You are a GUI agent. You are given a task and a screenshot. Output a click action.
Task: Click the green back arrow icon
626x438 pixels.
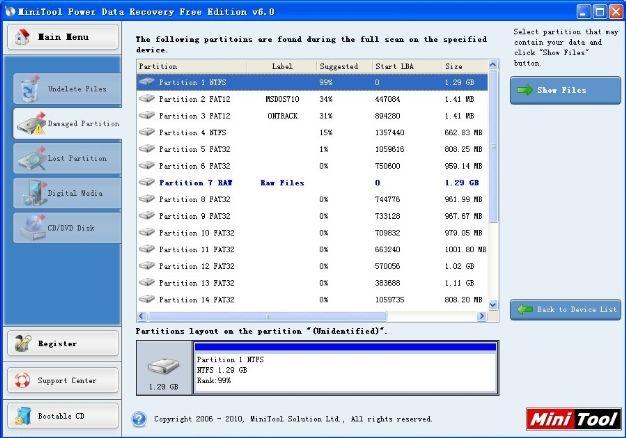[x=525, y=309]
